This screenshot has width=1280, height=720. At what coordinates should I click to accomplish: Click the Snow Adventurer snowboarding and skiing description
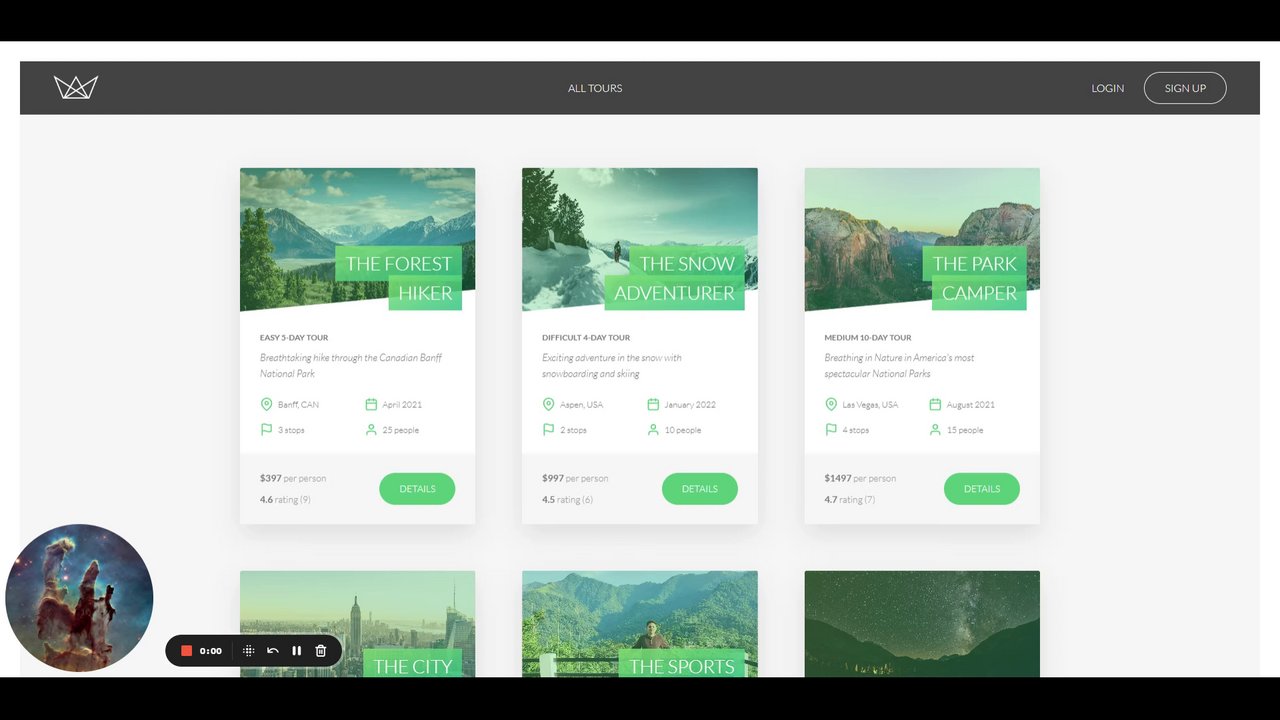pyautogui.click(x=612, y=365)
